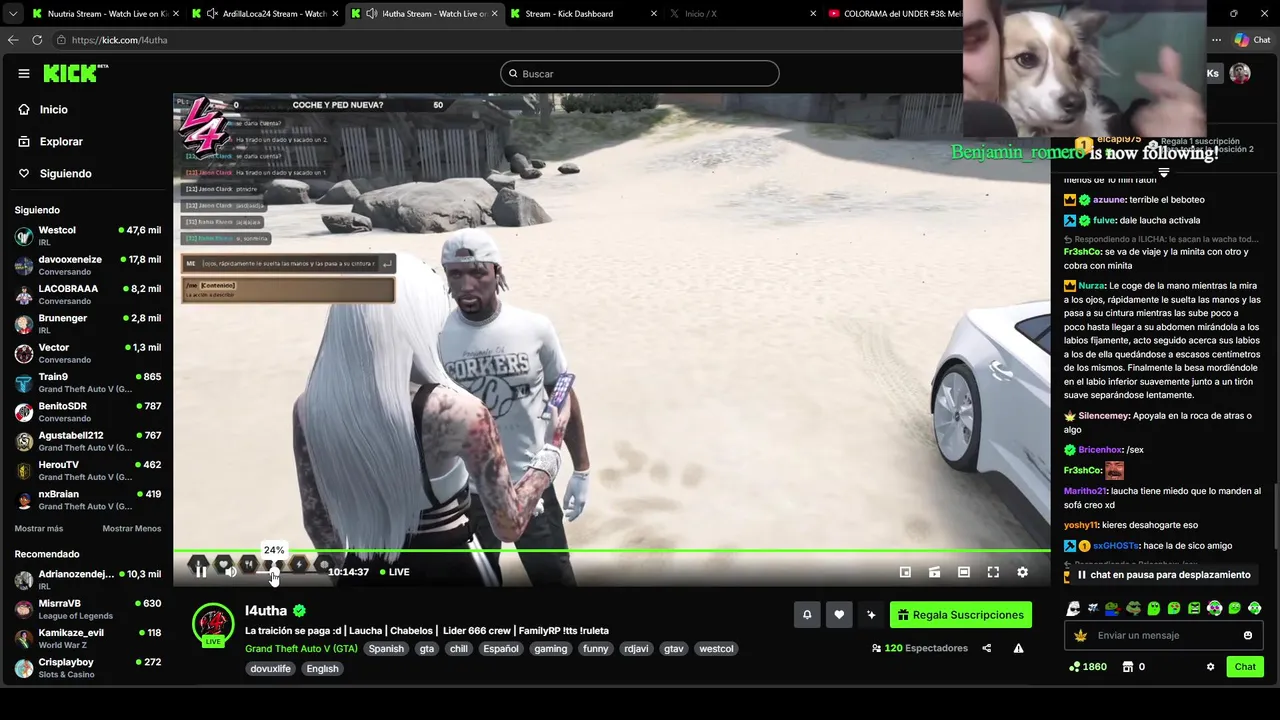Open the chat shop icon

point(1127,667)
